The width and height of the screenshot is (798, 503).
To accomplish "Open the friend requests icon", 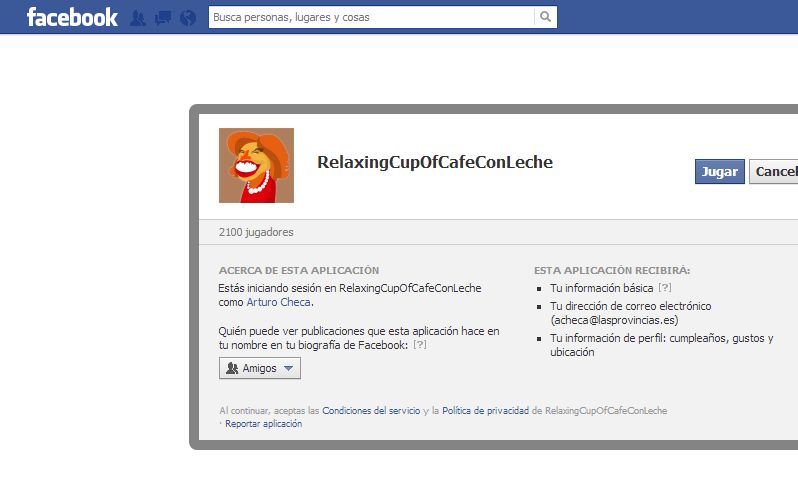I will click(x=137, y=18).
